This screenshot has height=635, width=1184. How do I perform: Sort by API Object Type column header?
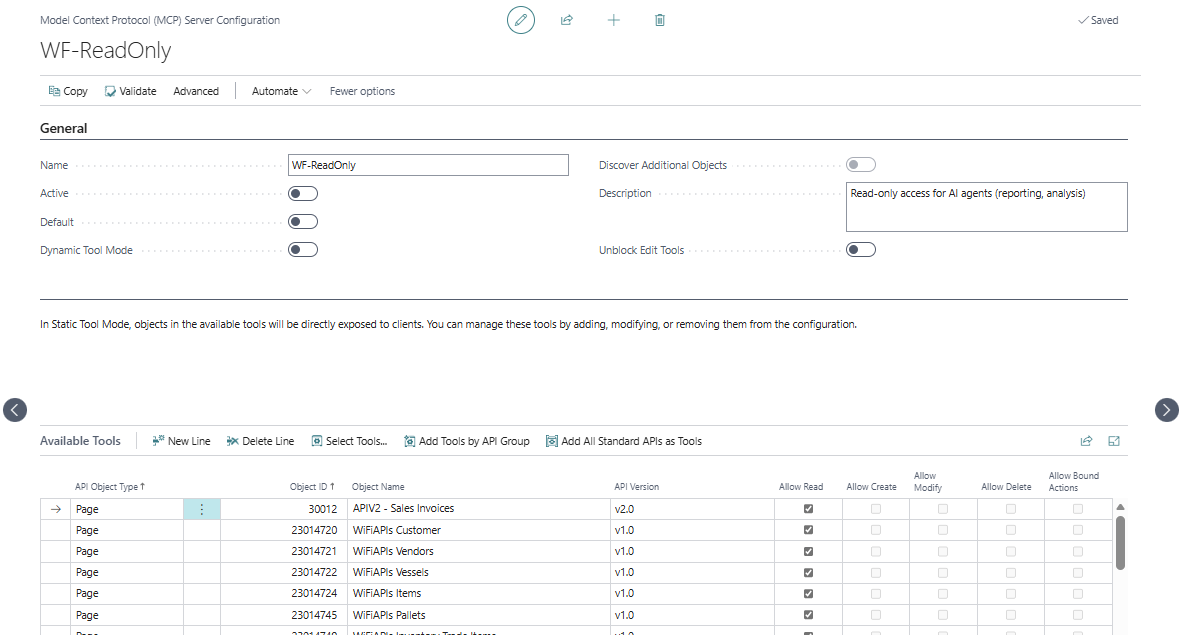(x=109, y=487)
